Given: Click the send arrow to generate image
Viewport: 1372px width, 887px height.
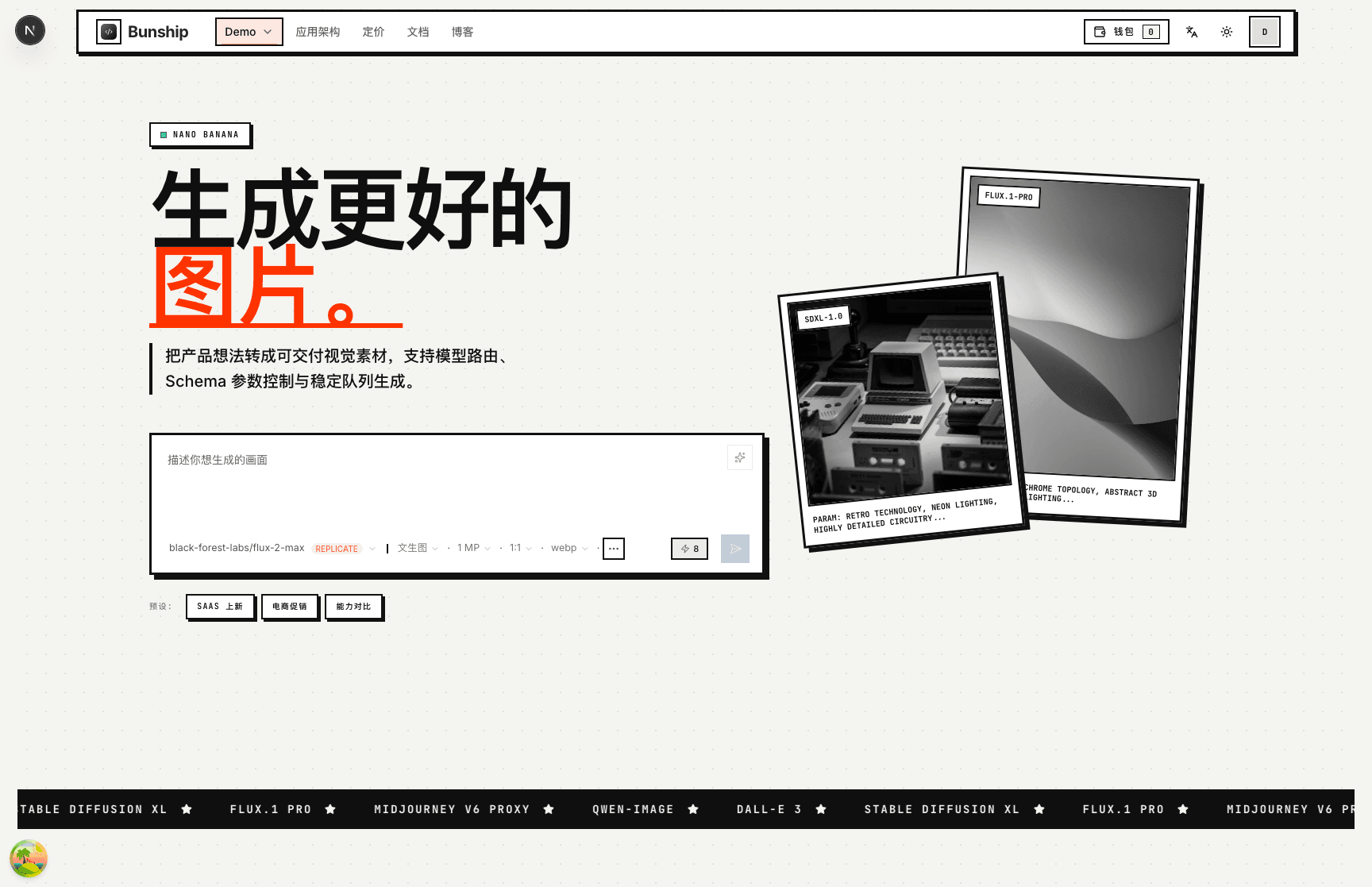Looking at the screenshot, I should coord(734,549).
